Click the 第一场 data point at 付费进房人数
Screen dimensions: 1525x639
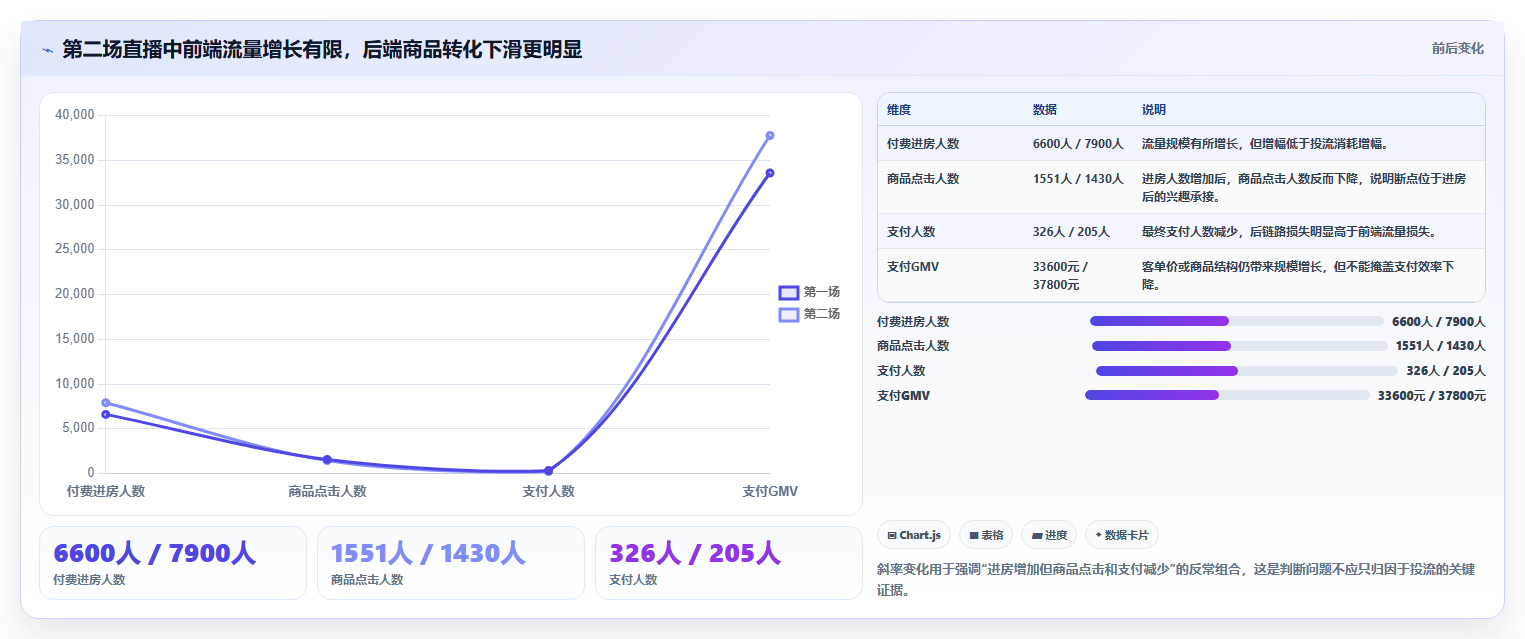tap(105, 414)
